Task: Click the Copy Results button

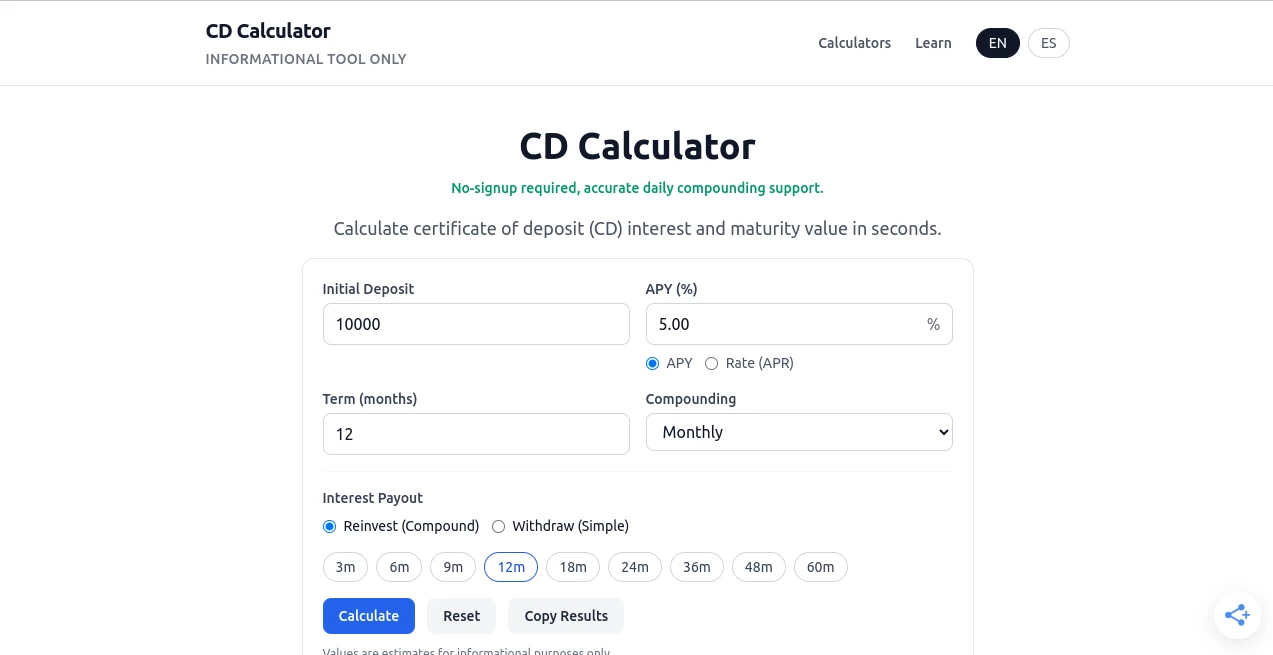Action: pyautogui.click(x=566, y=616)
